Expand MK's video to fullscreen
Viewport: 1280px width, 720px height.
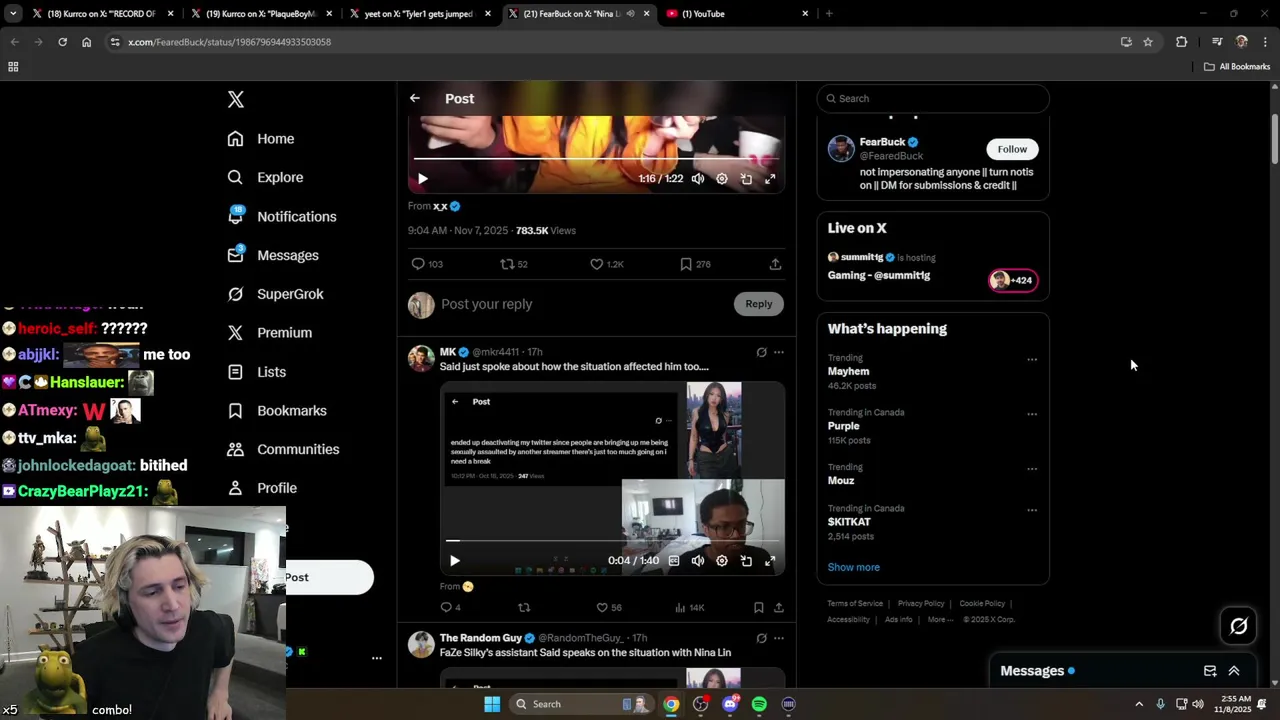pos(770,561)
